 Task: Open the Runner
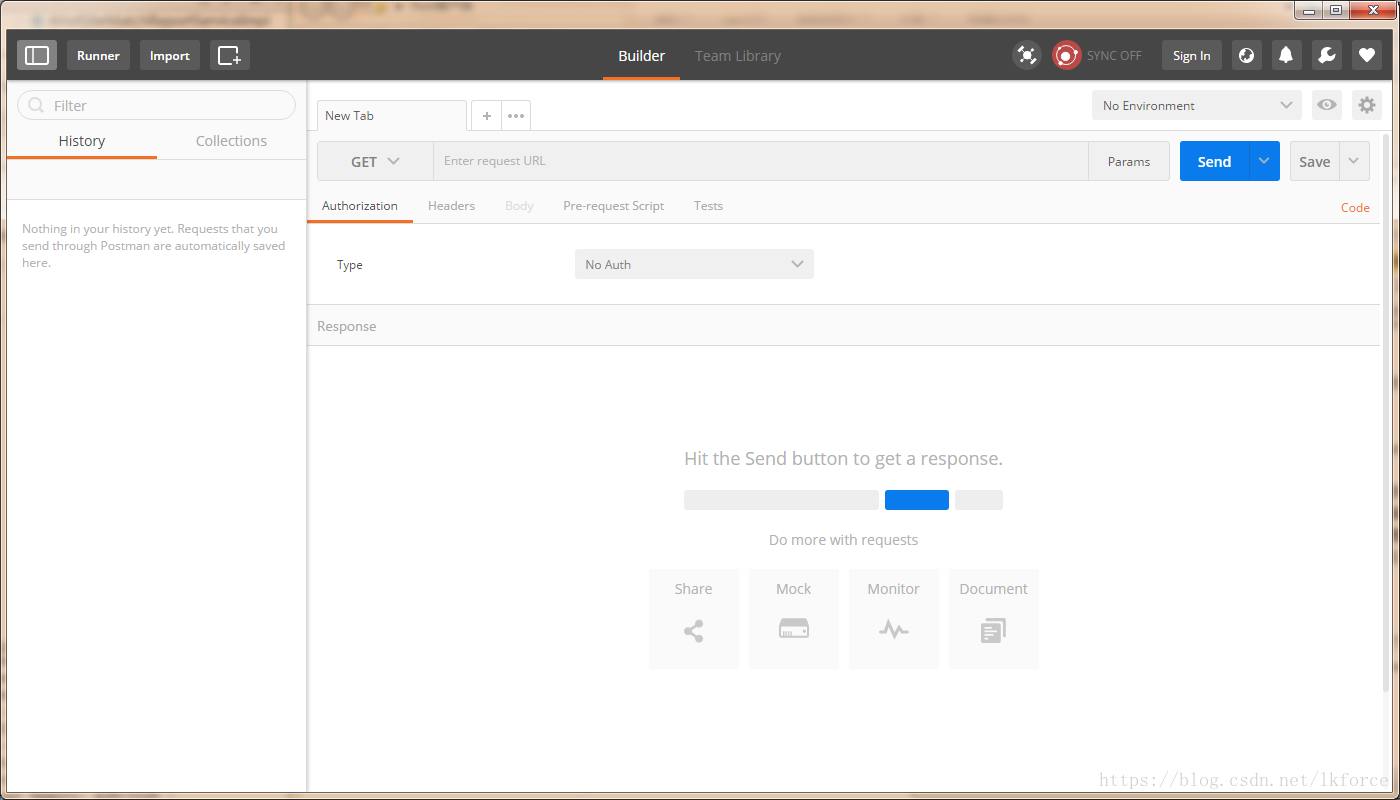(x=98, y=55)
